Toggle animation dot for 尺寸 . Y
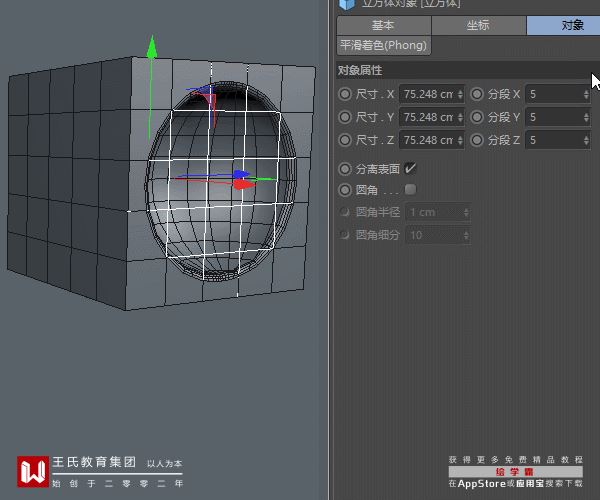 tap(345, 117)
